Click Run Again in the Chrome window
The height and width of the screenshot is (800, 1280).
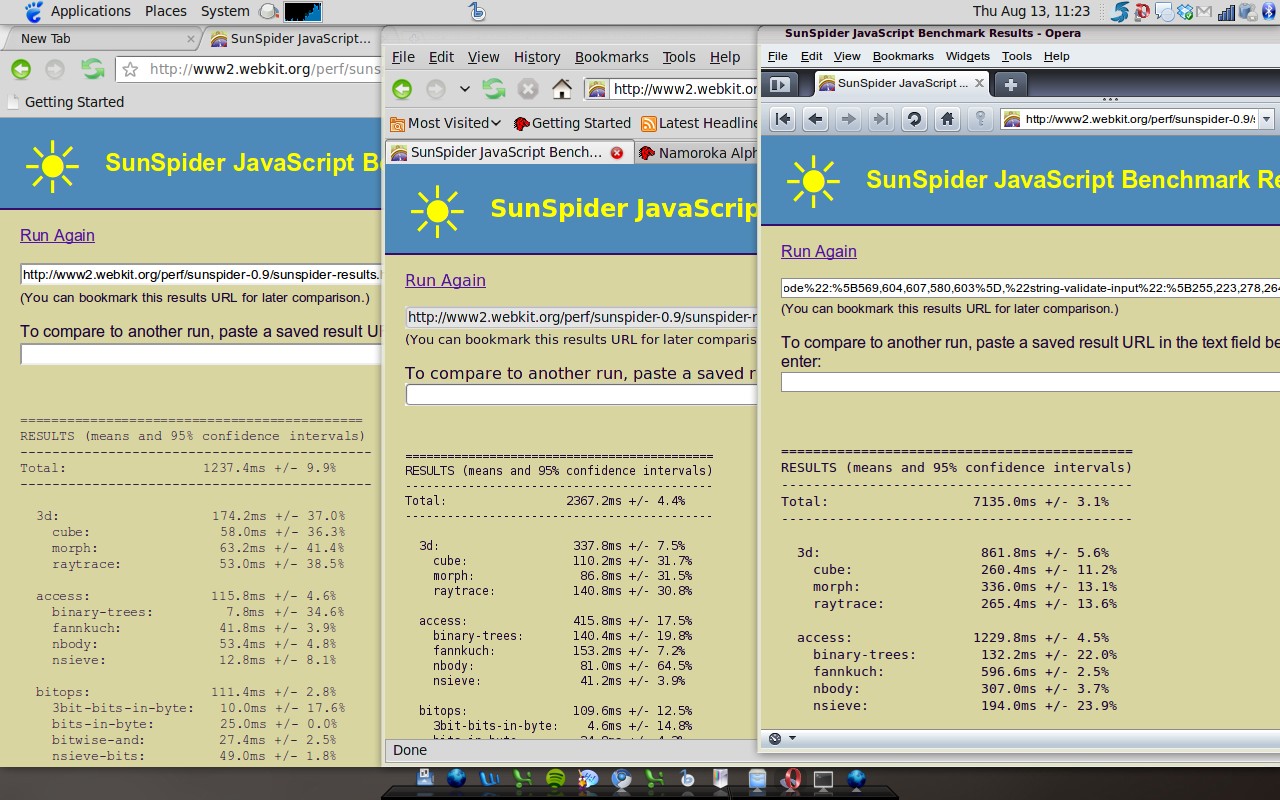pyautogui.click(x=57, y=235)
